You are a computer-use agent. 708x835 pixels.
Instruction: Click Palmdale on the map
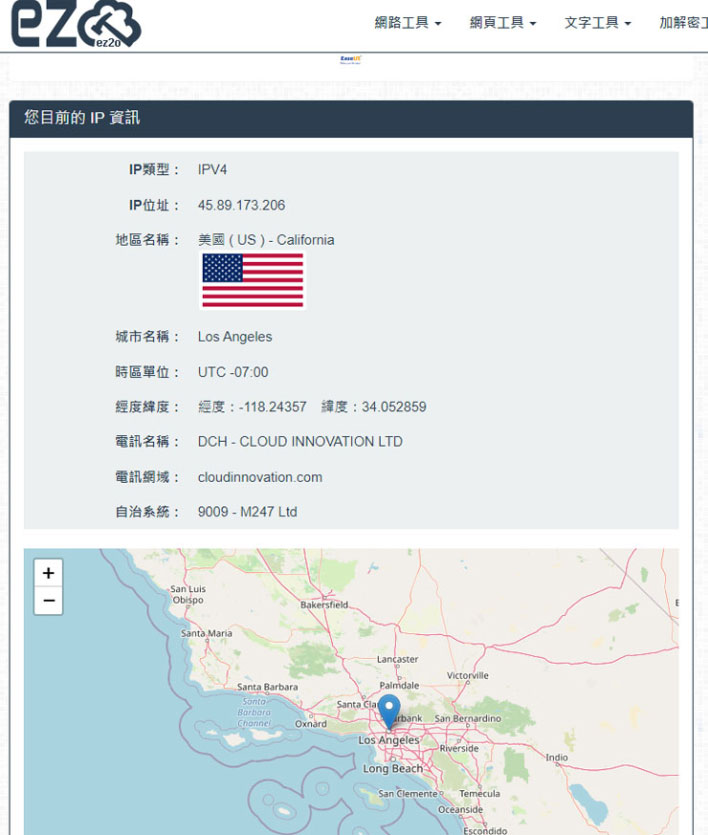pos(399,685)
